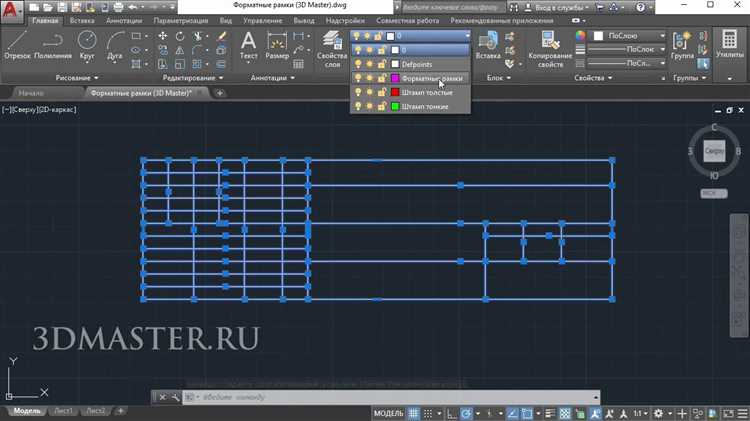Image resolution: width=750 pixels, height=421 pixels.
Task: Open Свойства слоя (Layer Properties) panel
Action: pyautogui.click(x=331, y=46)
